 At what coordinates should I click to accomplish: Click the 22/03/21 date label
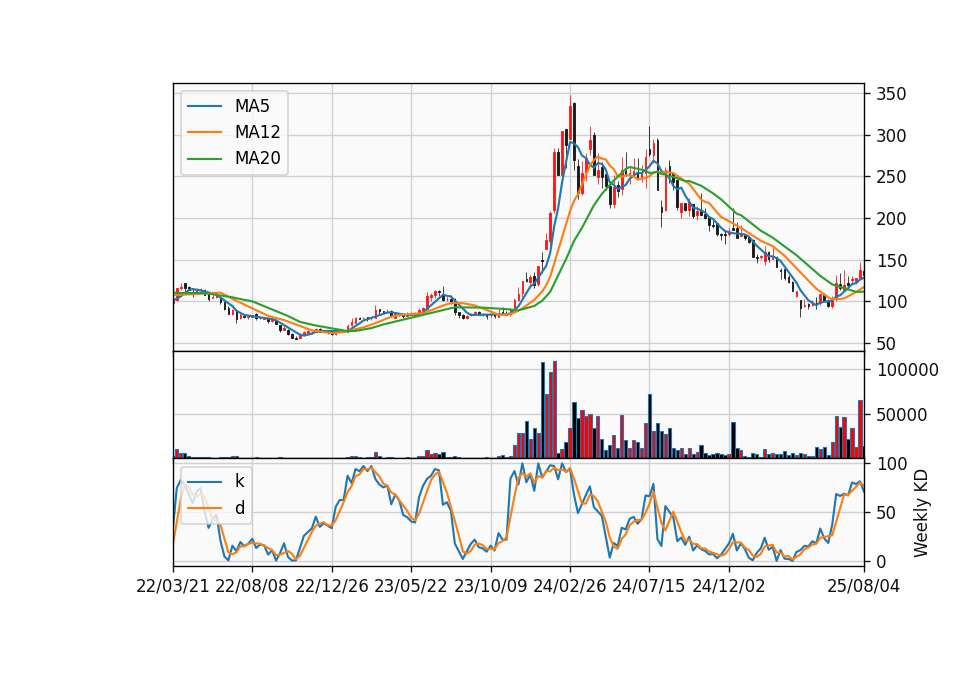click(173, 586)
